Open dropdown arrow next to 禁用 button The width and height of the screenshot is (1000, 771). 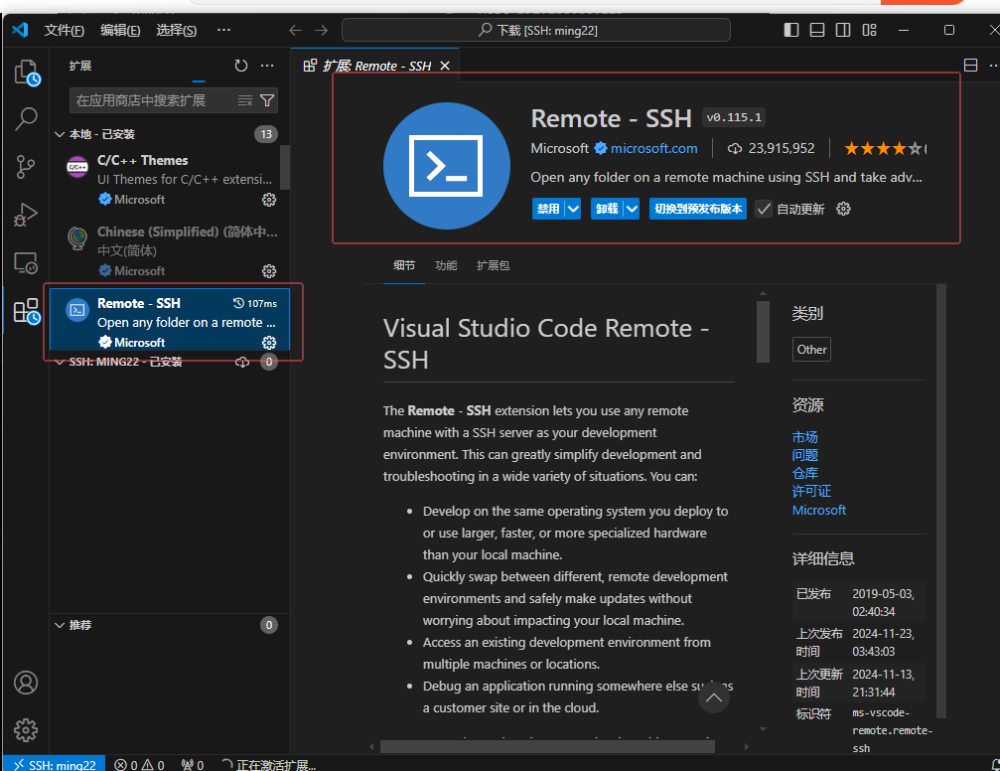point(573,209)
